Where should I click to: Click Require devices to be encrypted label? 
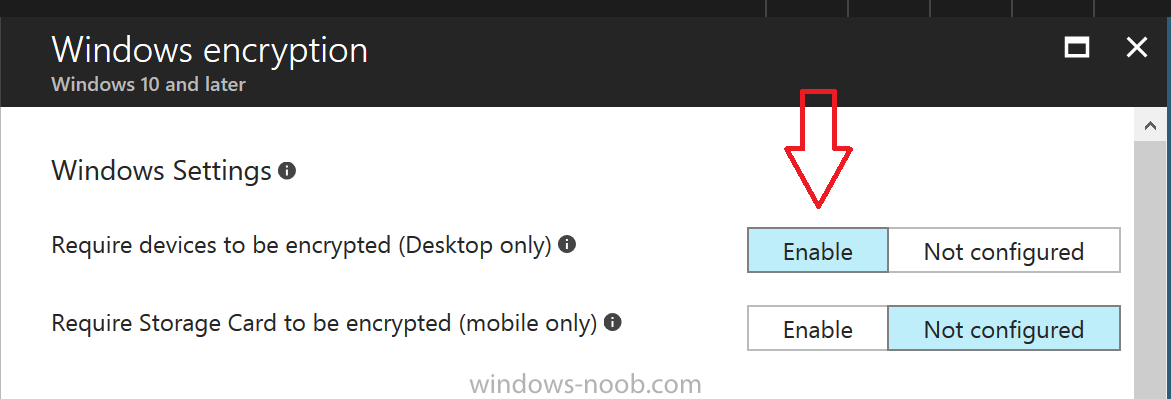point(302,245)
